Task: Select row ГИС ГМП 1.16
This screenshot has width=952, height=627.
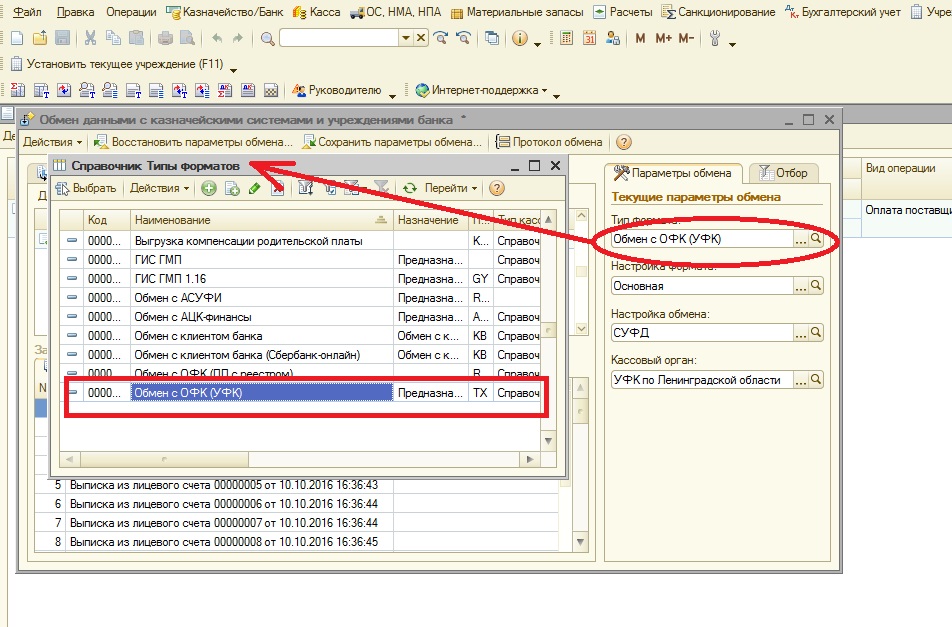Action: click(x=300, y=279)
